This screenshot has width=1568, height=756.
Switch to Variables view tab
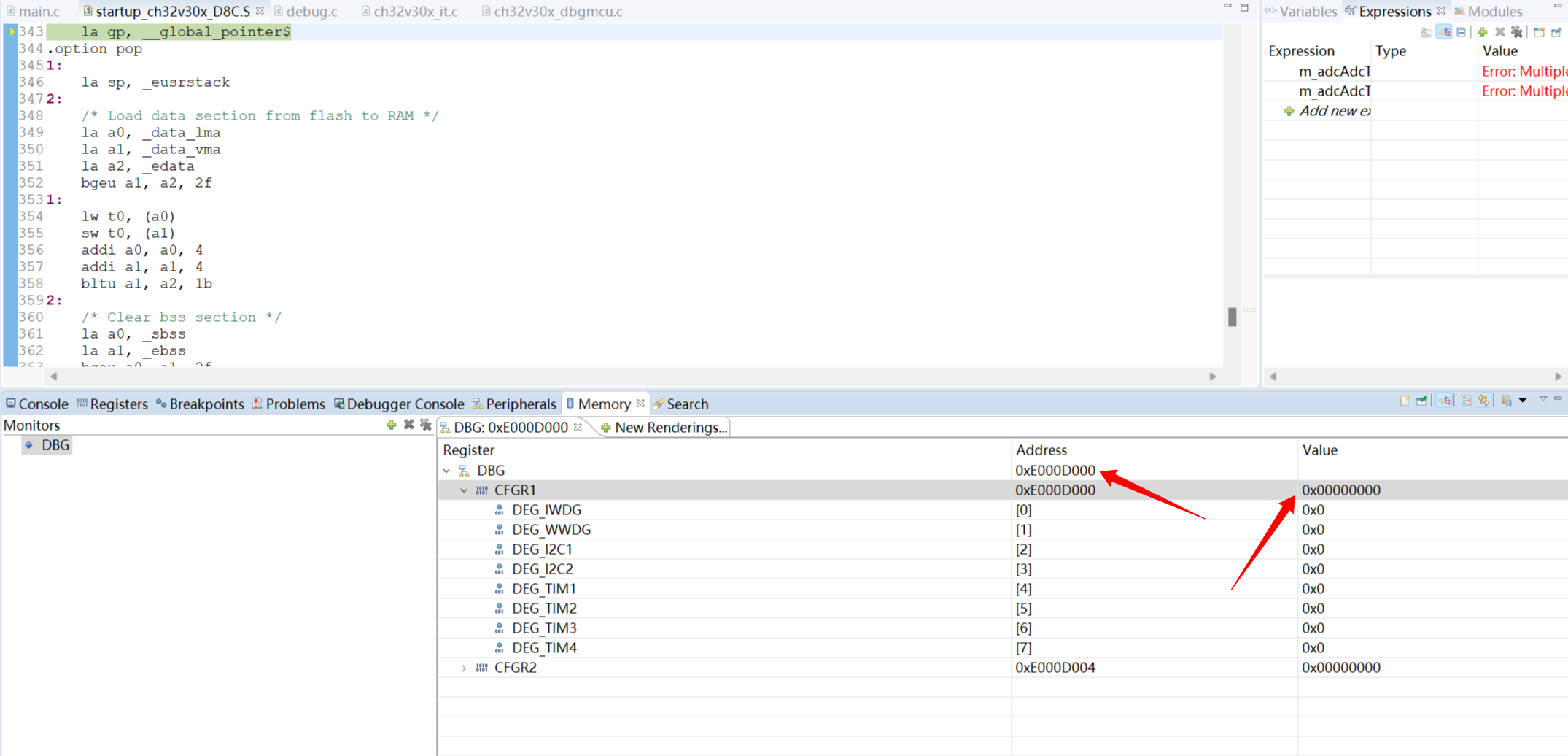1301,11
